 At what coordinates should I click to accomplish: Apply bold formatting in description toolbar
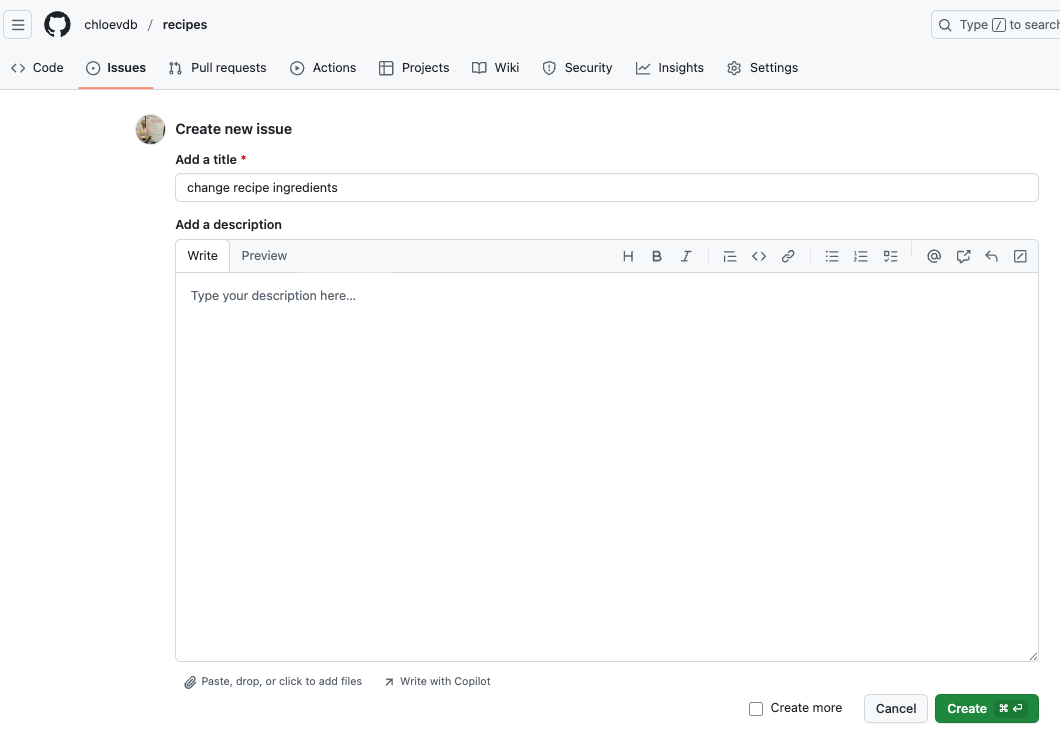pos(657,256)
